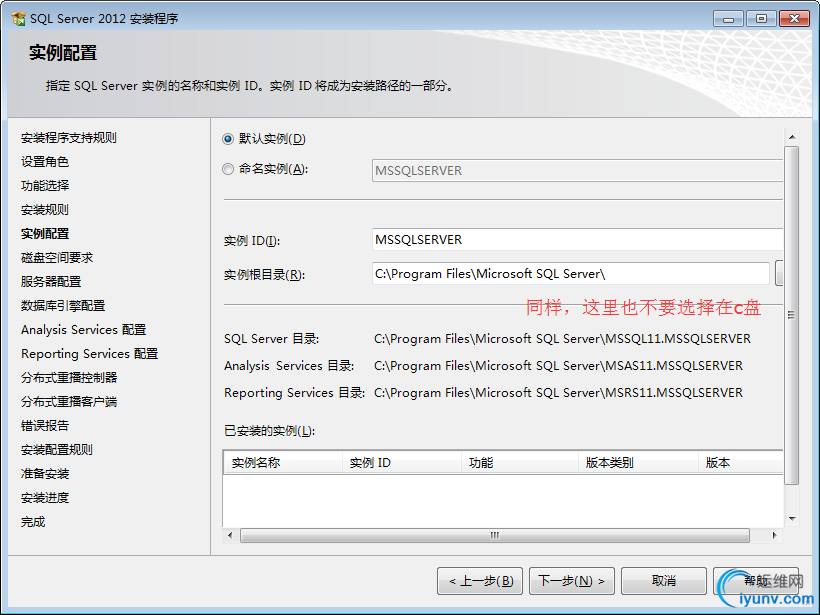Click the 数据库引擎配置 step in sidebar
Viewport: 820px width, 615px height.
coord(63,306)
